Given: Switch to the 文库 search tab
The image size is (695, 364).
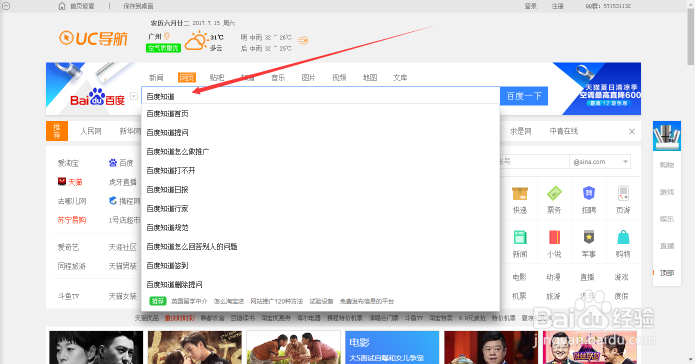Looking at the screenshot, I should (x=400, y=78).
